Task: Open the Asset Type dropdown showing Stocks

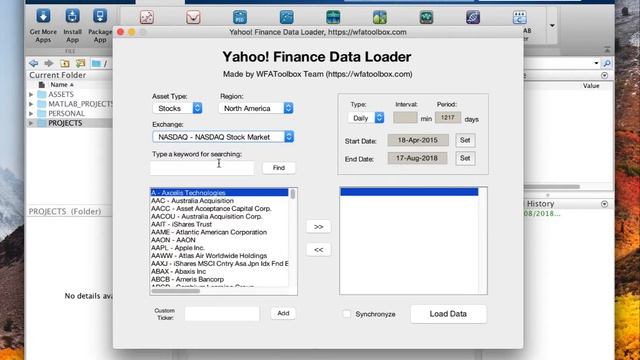Action: click(178, 108)
